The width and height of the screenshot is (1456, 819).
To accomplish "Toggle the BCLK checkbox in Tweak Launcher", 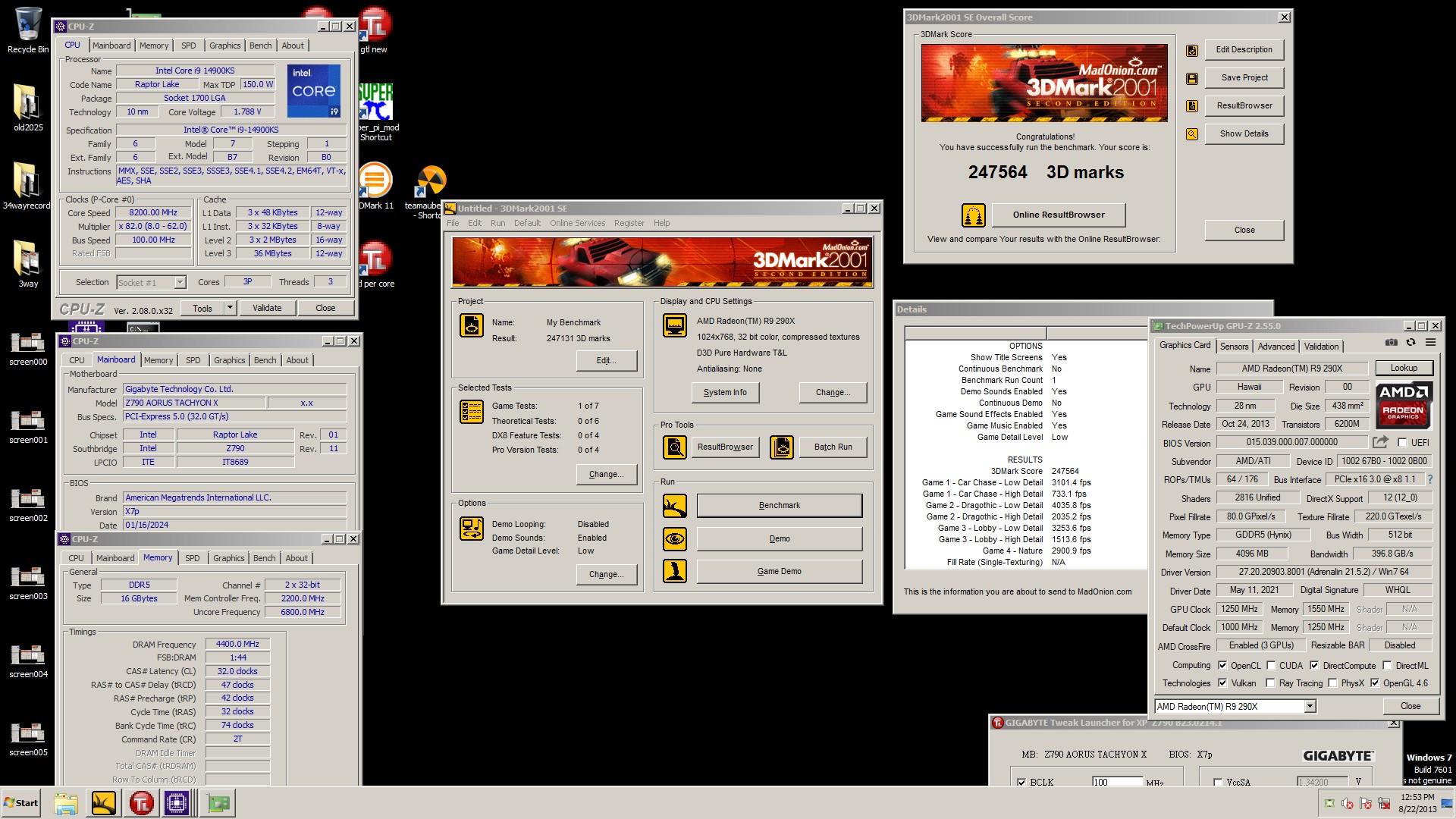I will (x=1021, y=783).
